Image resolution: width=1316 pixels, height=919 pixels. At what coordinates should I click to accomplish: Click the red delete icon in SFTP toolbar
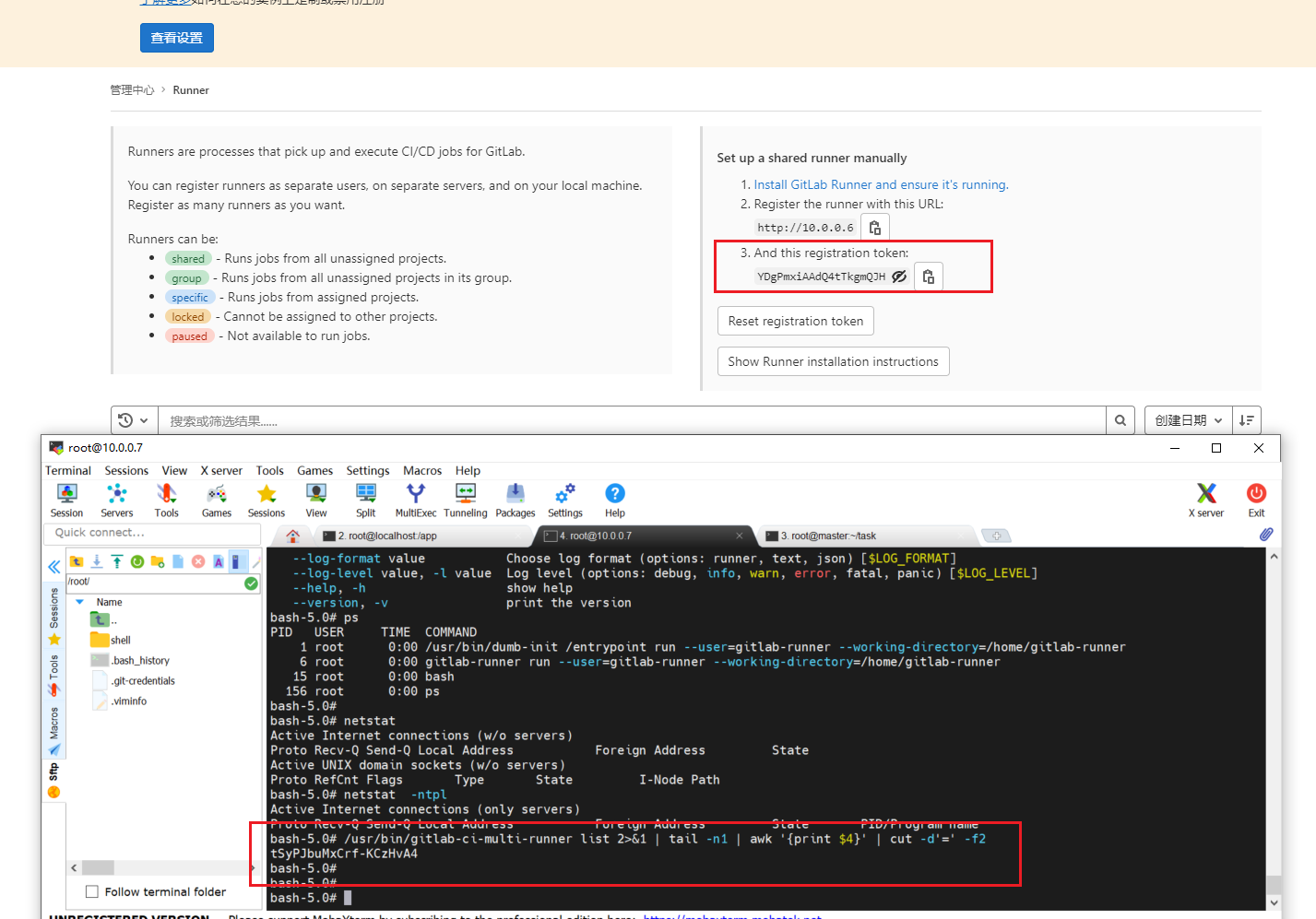tap(198, 561)
